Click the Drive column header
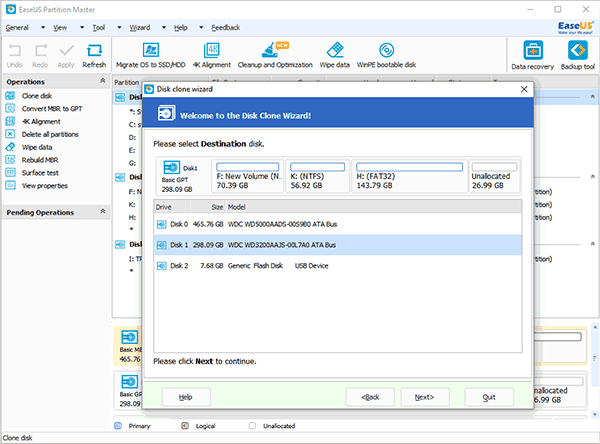Screen dimensions: 600x444 [x=172, y=207]
